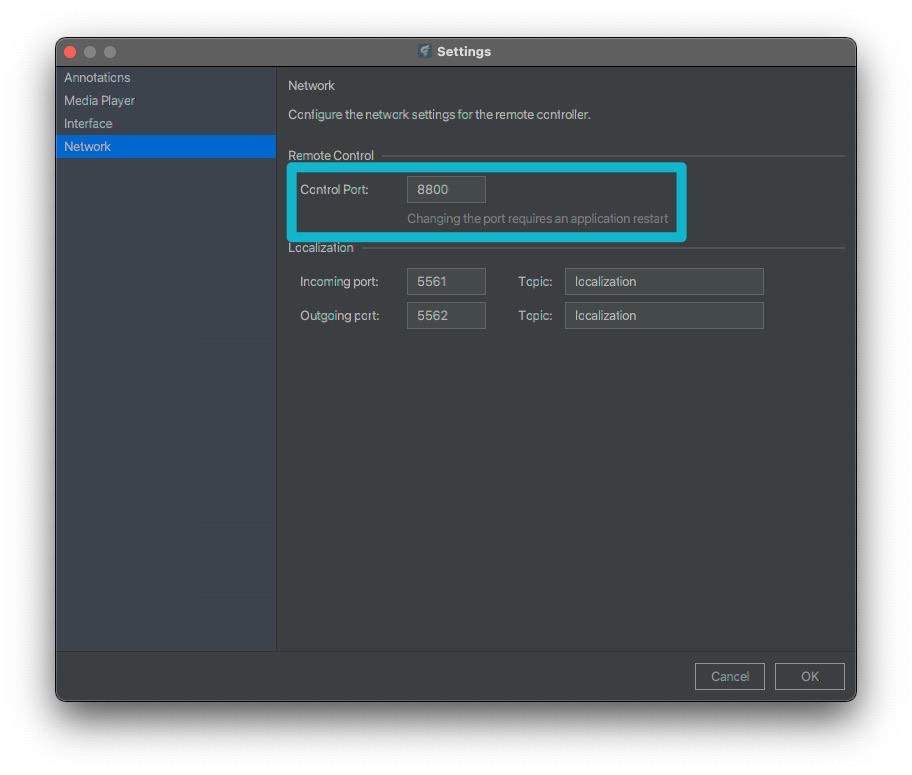Click the Network heading above the description
This screenshot has width=912, height=775.
(311, 86)
